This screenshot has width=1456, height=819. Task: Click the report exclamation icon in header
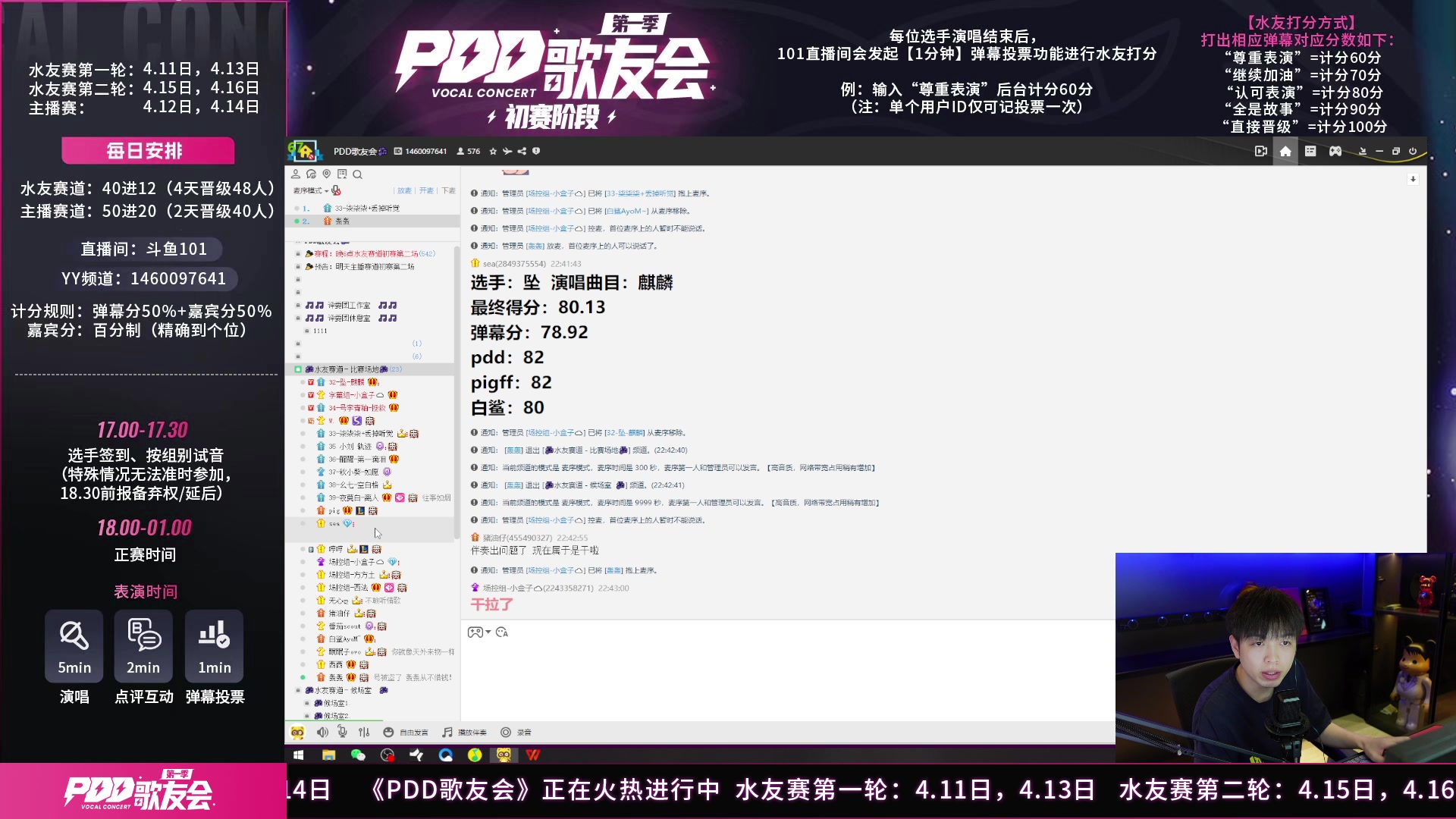coord(536,152)
